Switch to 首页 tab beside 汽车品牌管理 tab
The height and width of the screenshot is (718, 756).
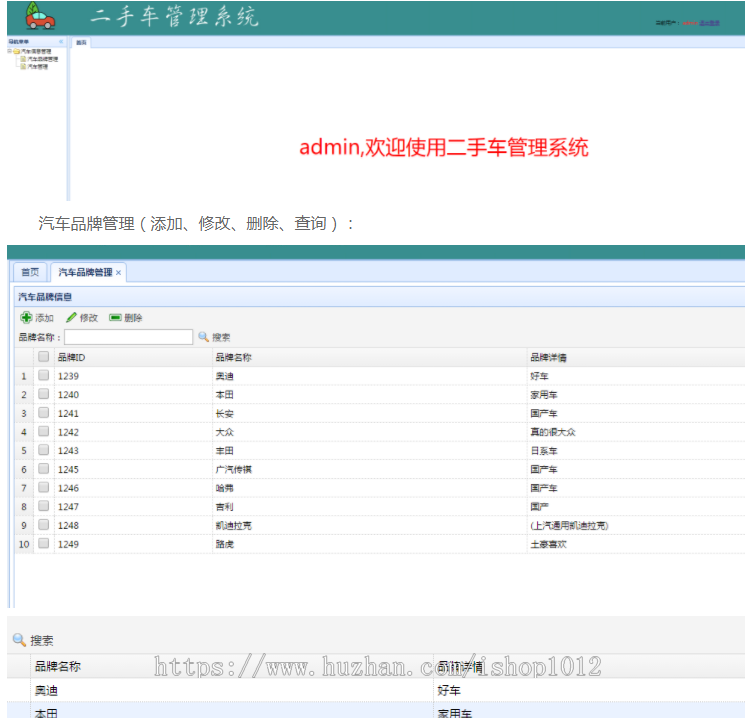pos(30,272)
